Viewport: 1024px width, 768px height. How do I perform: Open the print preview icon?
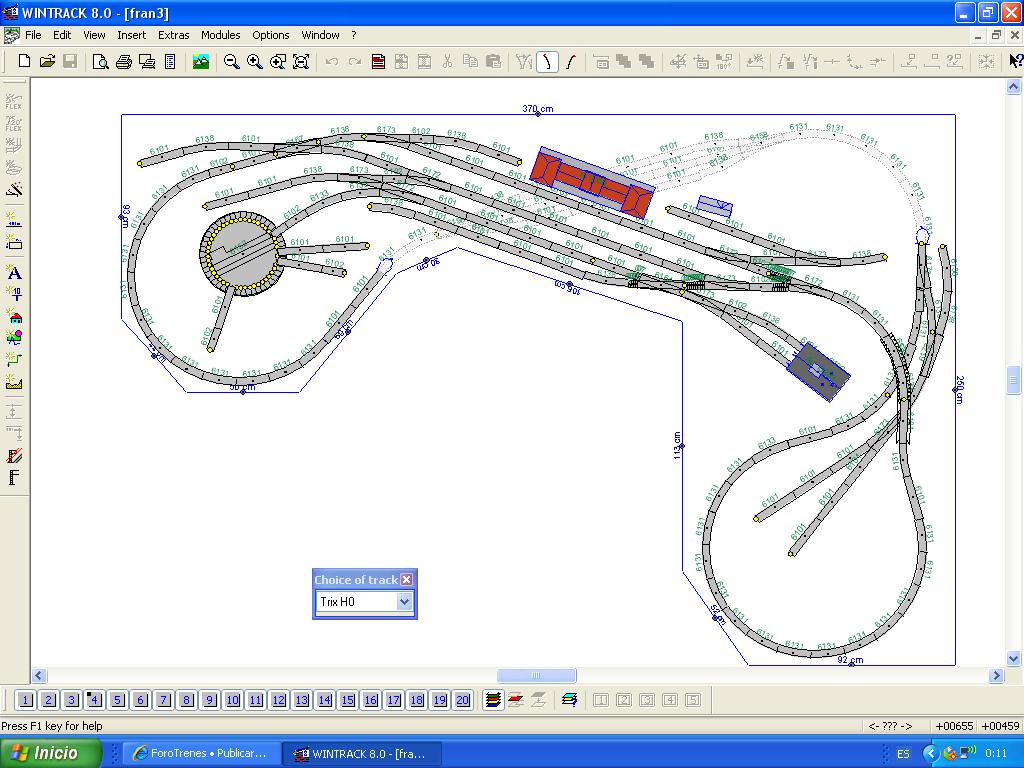100,61
